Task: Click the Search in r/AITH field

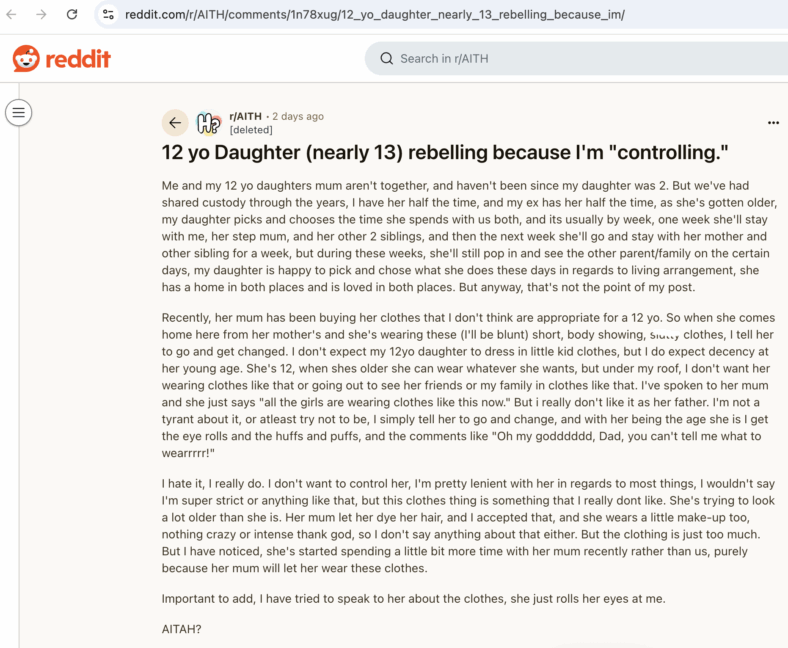Action: 576,58
